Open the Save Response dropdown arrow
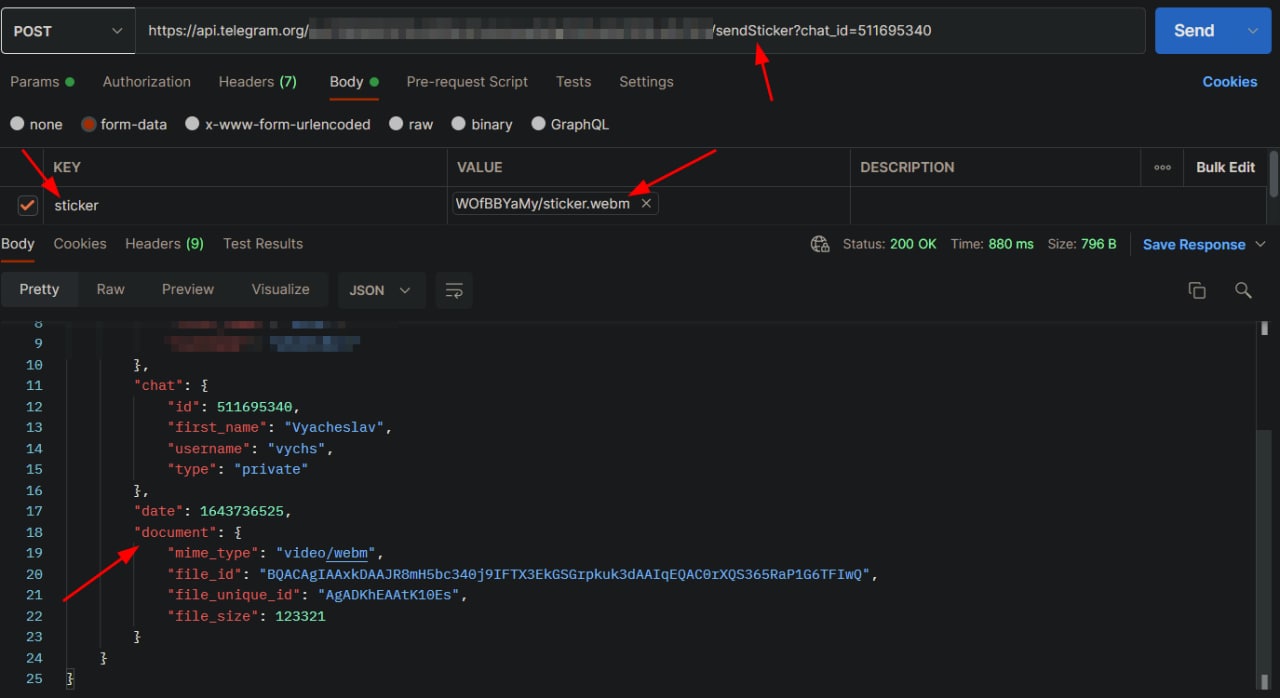 pyautogui.click(x=1260, y=244)
